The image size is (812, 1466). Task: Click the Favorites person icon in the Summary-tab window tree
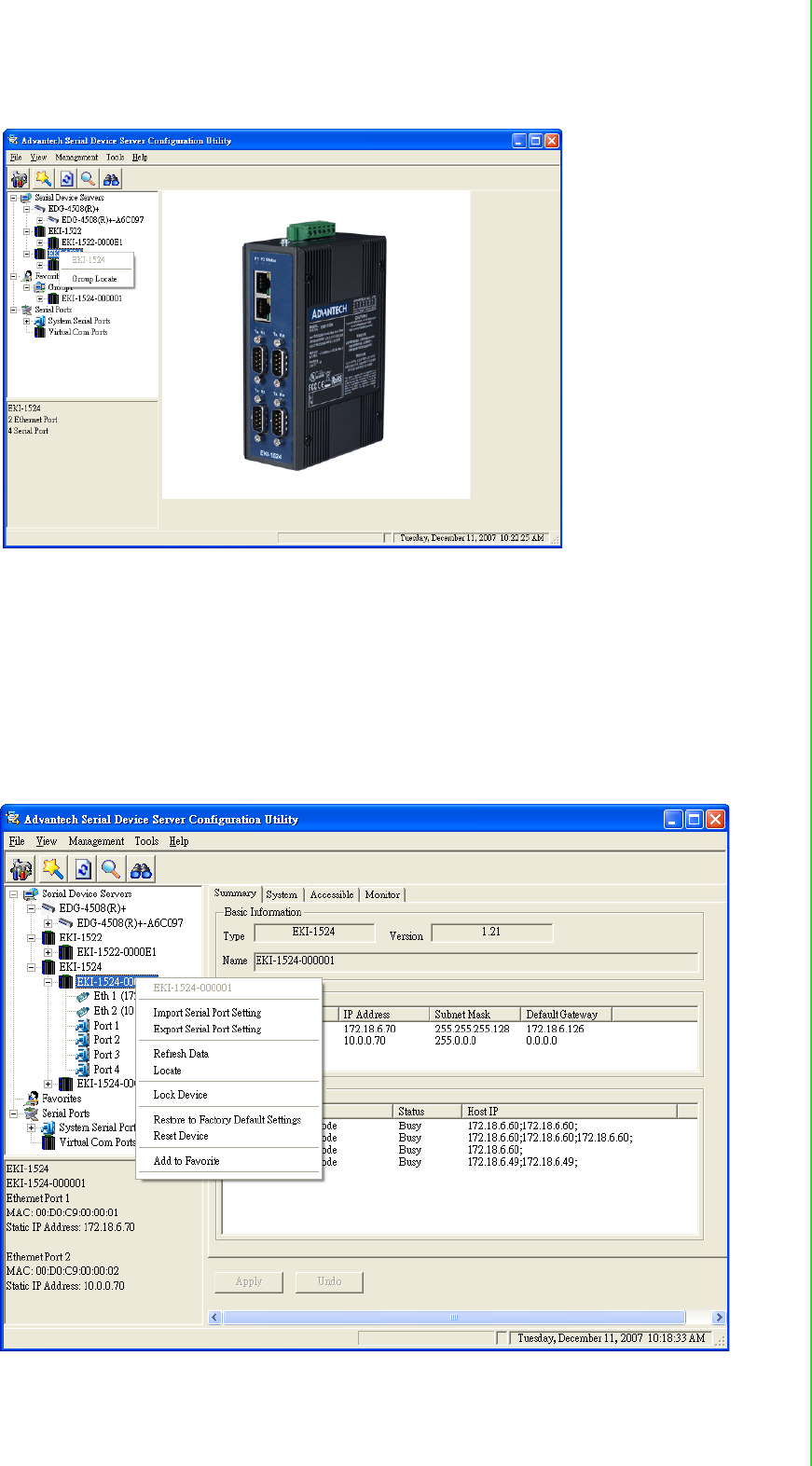(32, 1099)
